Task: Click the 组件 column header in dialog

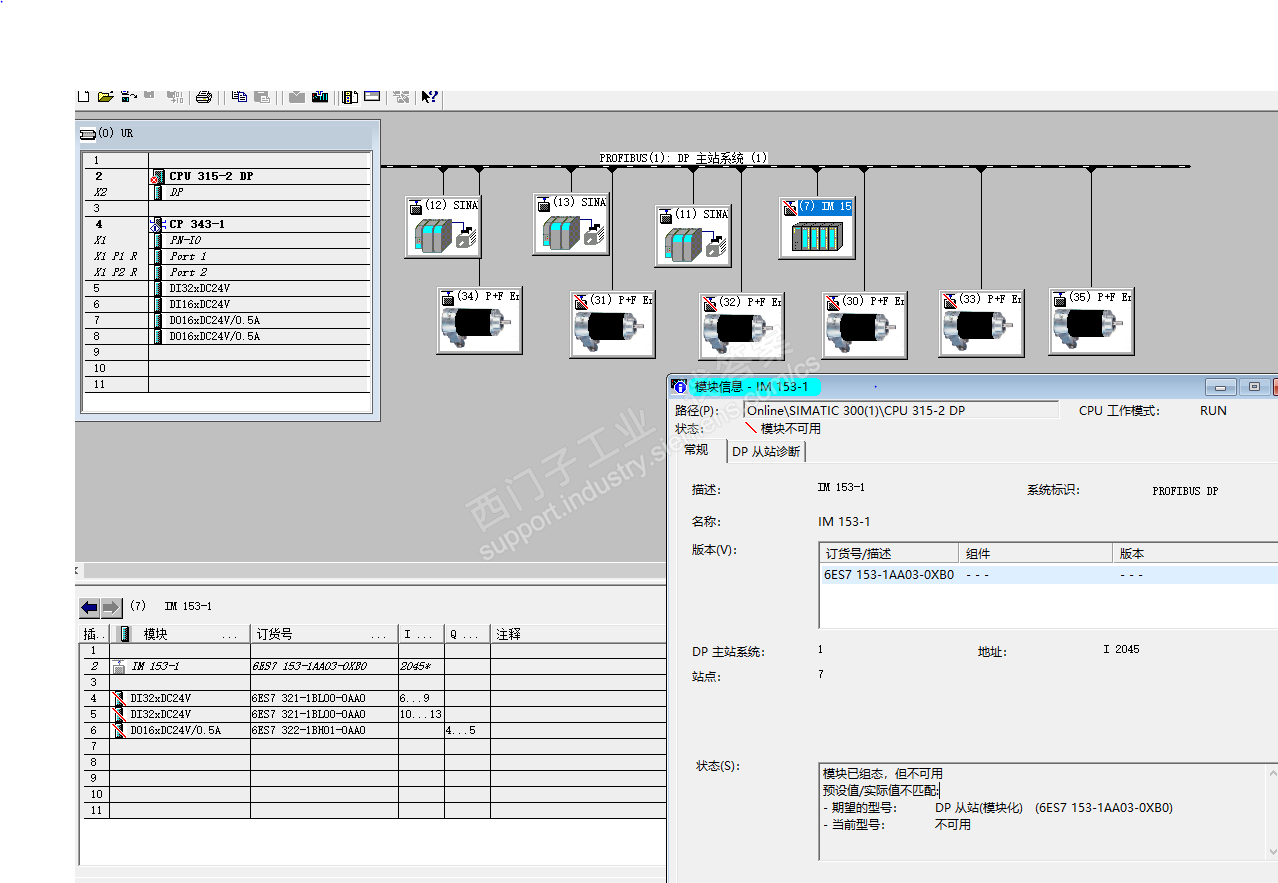Action: [1035, 553]
